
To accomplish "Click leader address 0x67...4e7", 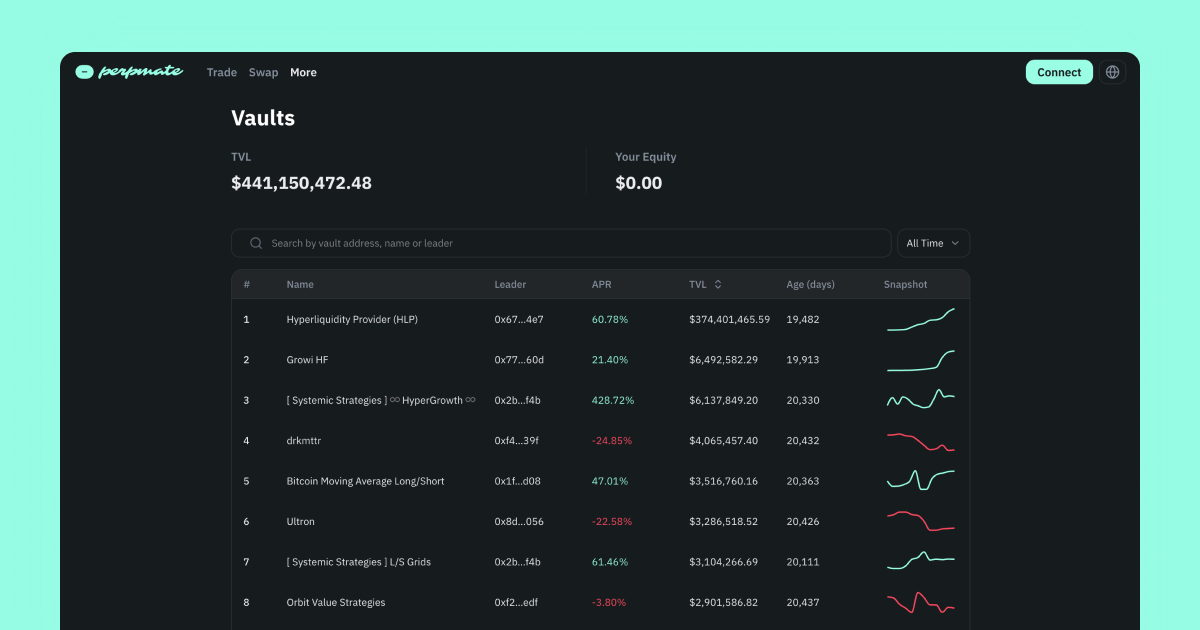I will [x=519, y=319].
